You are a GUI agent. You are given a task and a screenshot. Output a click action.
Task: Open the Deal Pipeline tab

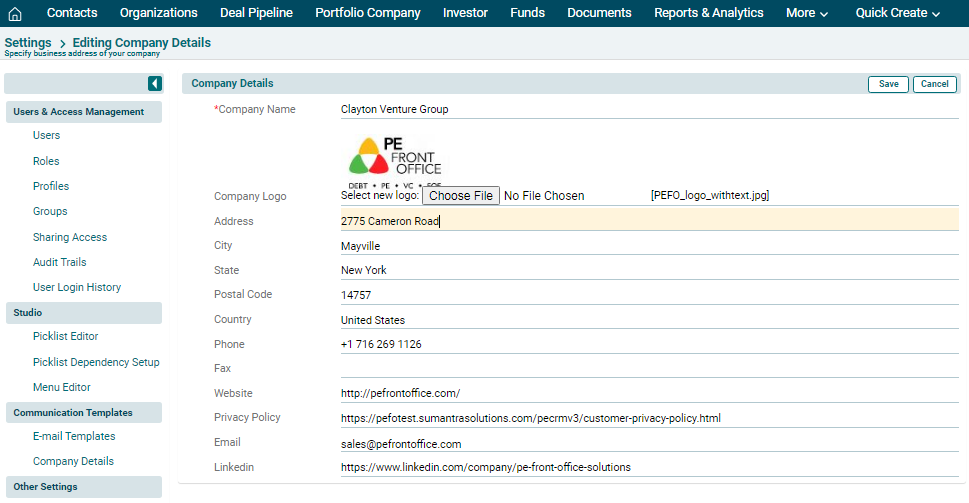(x=256, y=13)
